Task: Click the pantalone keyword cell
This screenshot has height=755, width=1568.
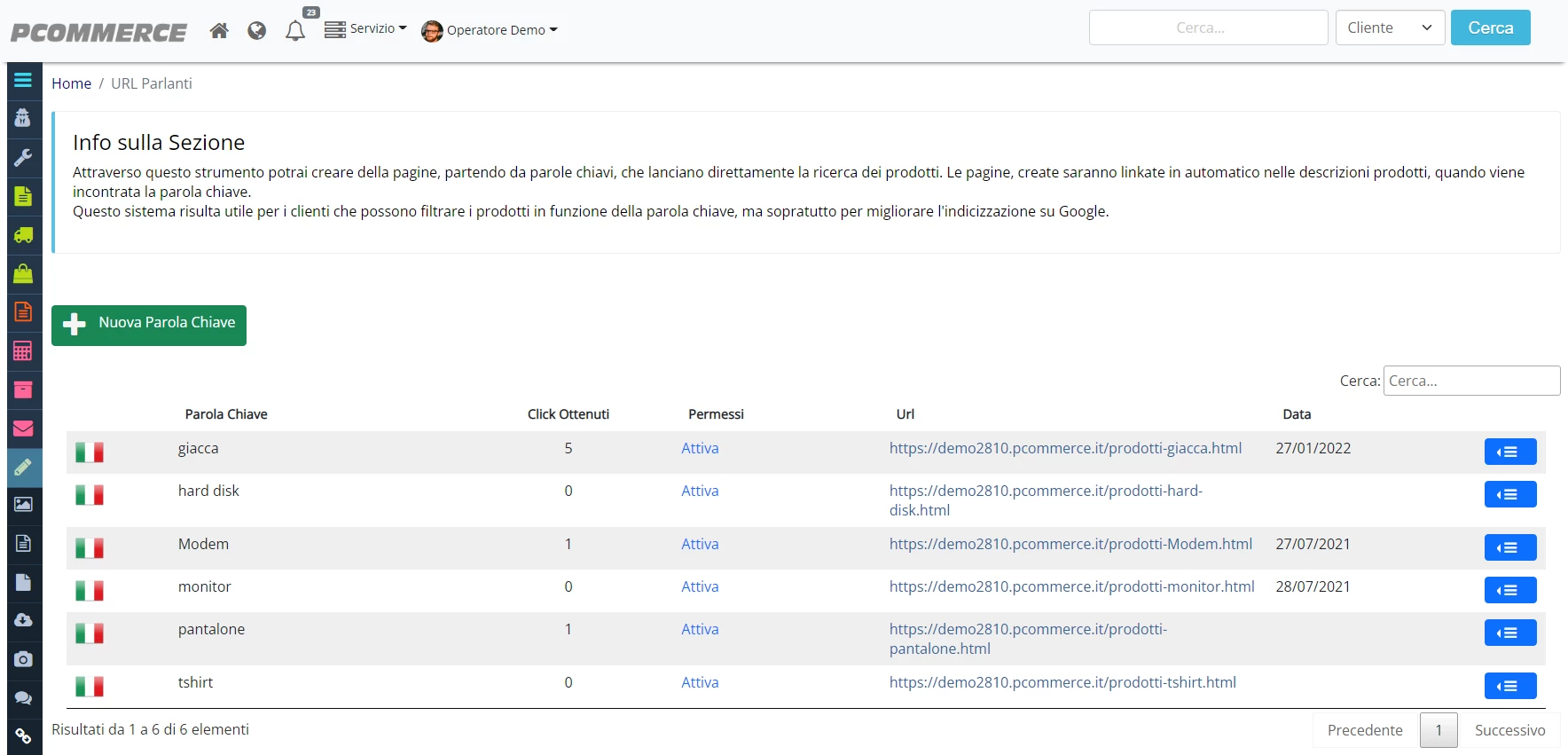Action: 211,629
